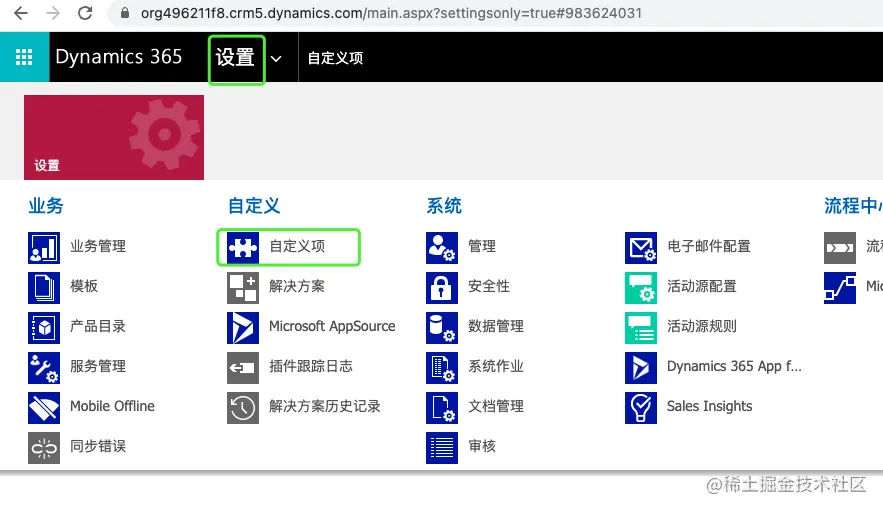
Task: Open the 数据管理 link
Action: pos(496,326)
